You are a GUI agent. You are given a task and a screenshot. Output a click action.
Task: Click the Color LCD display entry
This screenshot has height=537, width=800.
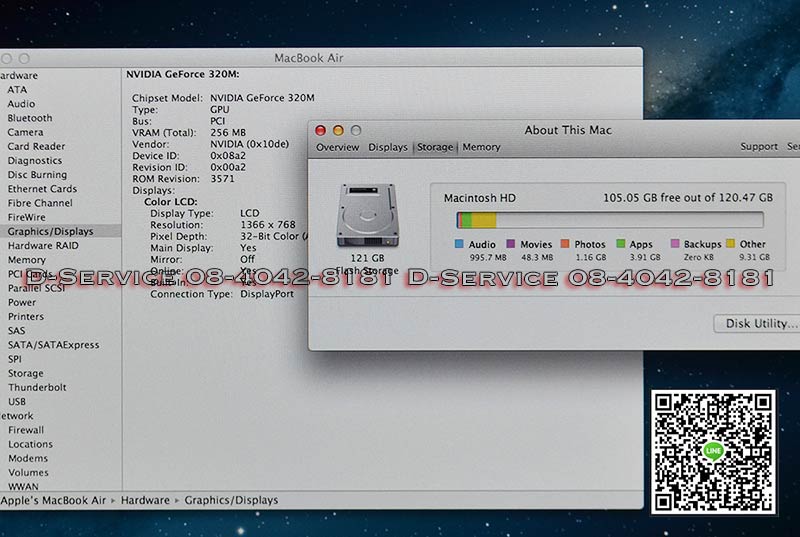[170, 202]
